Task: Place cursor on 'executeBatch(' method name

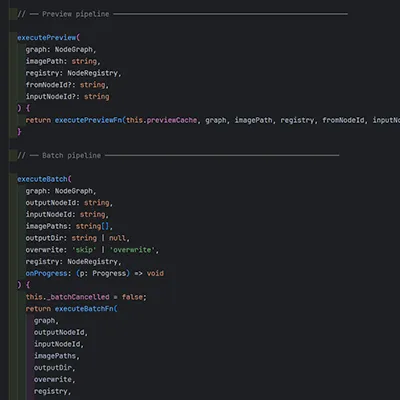Action: point(44,179)
